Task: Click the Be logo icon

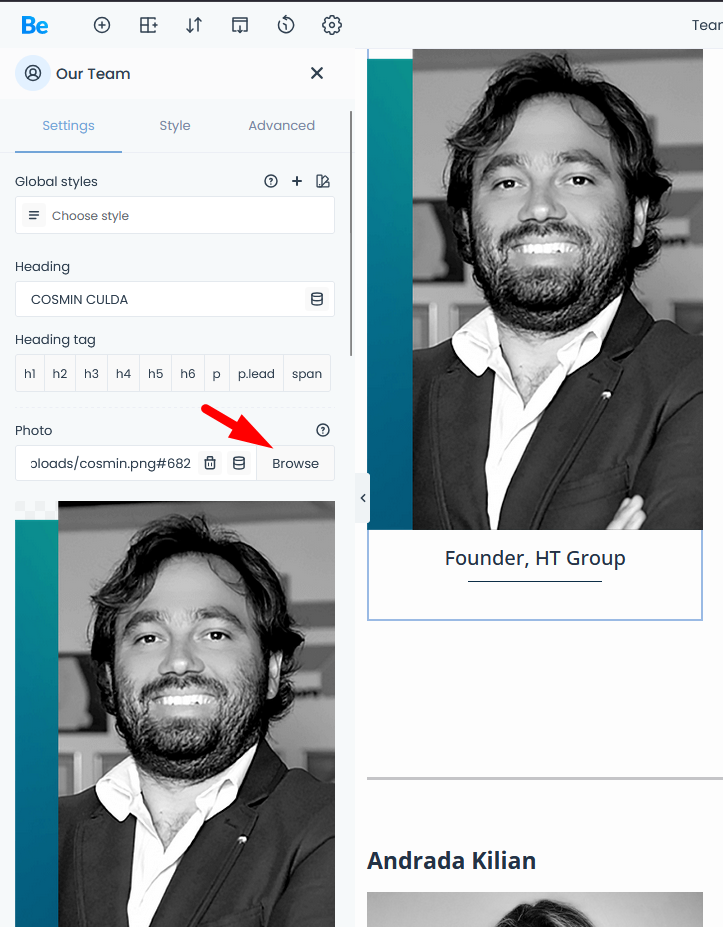Action: click(35, 25)
